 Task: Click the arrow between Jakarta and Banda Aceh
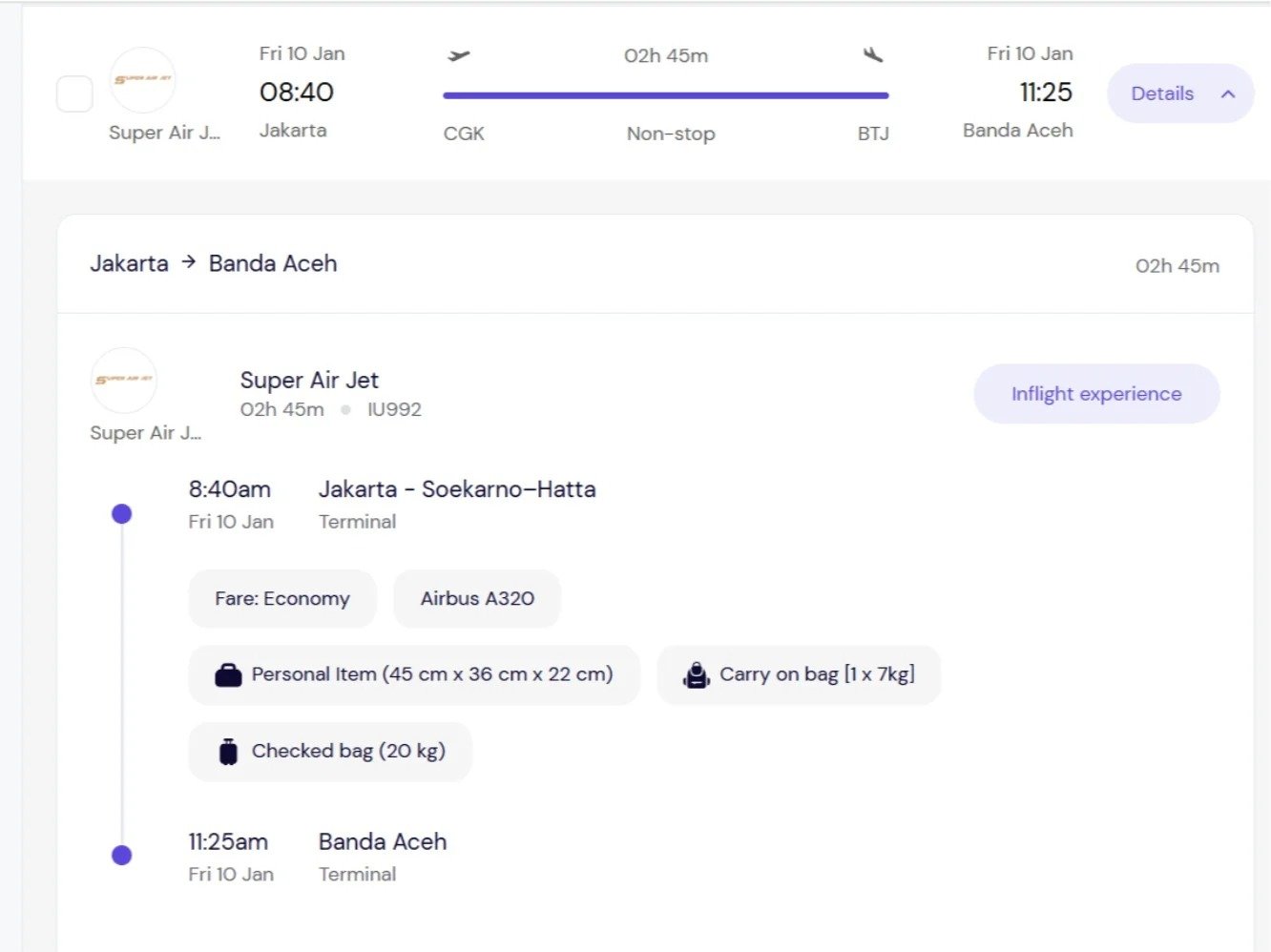[x=189, y=261]
